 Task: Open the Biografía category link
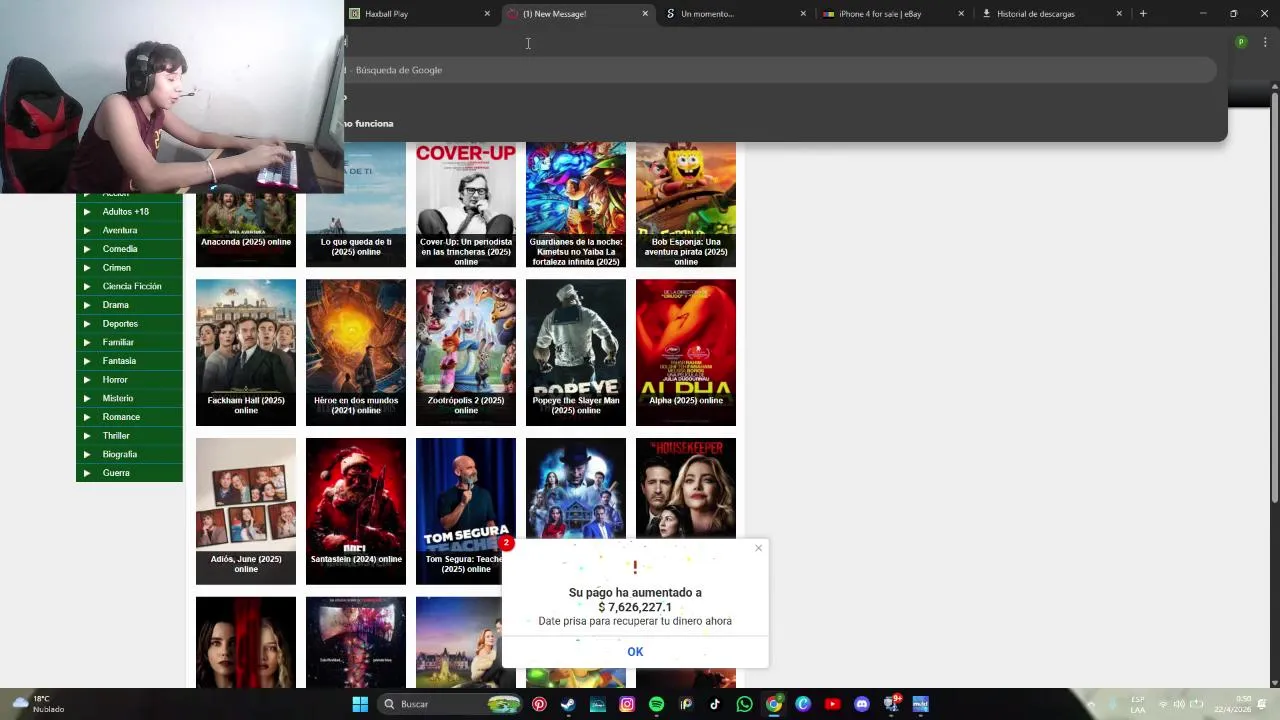pos(120,454)
